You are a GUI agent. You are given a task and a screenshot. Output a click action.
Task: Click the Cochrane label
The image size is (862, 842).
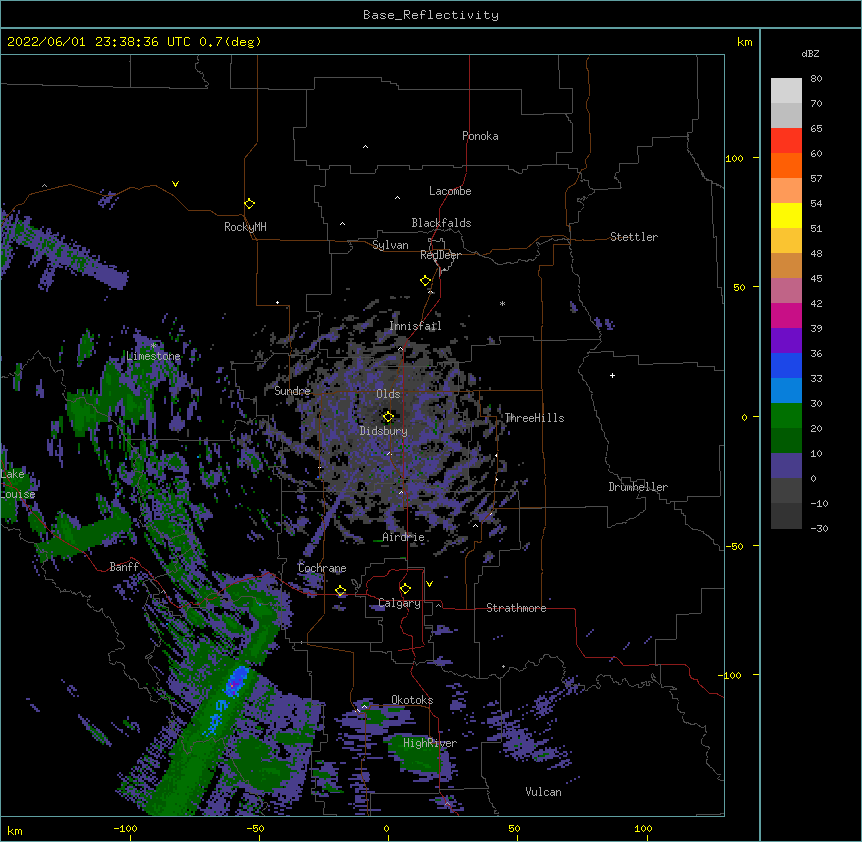click(322, 568)
